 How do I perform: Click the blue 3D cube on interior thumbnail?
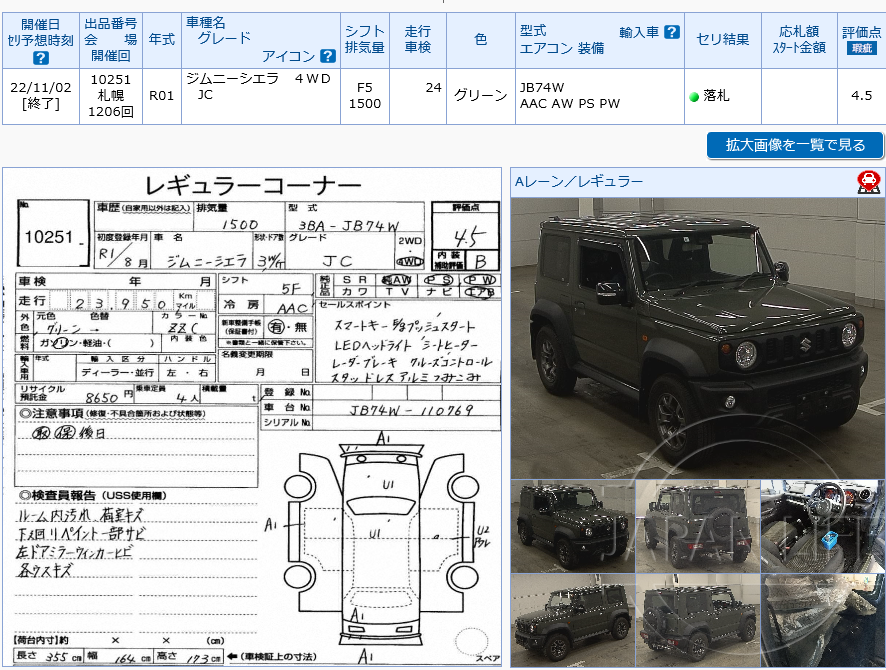click(x=829, y=540)
